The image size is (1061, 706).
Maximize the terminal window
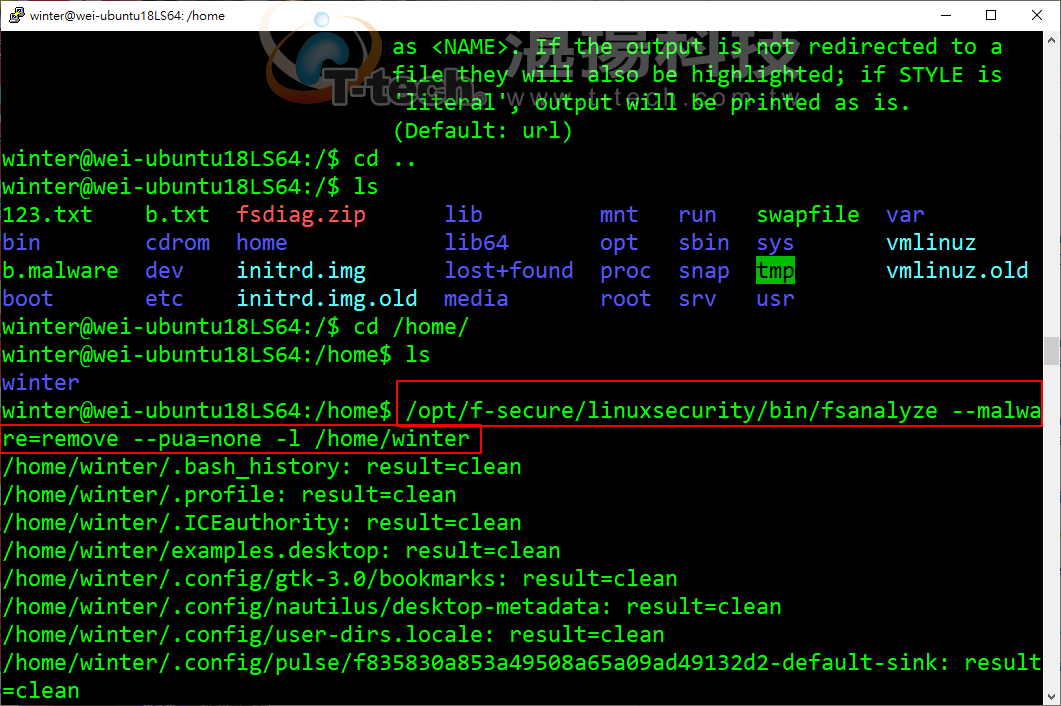pos(991,15)
